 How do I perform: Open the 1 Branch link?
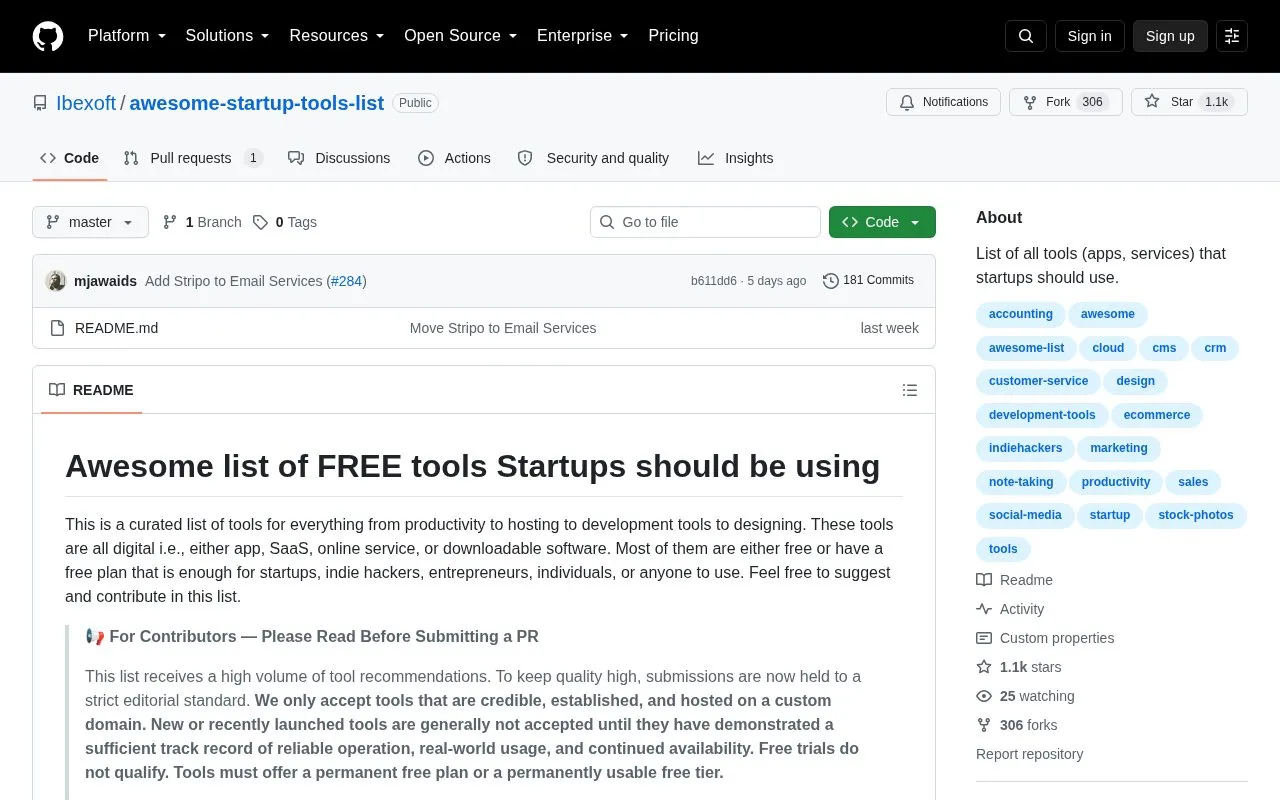click(x=202, y=222)
